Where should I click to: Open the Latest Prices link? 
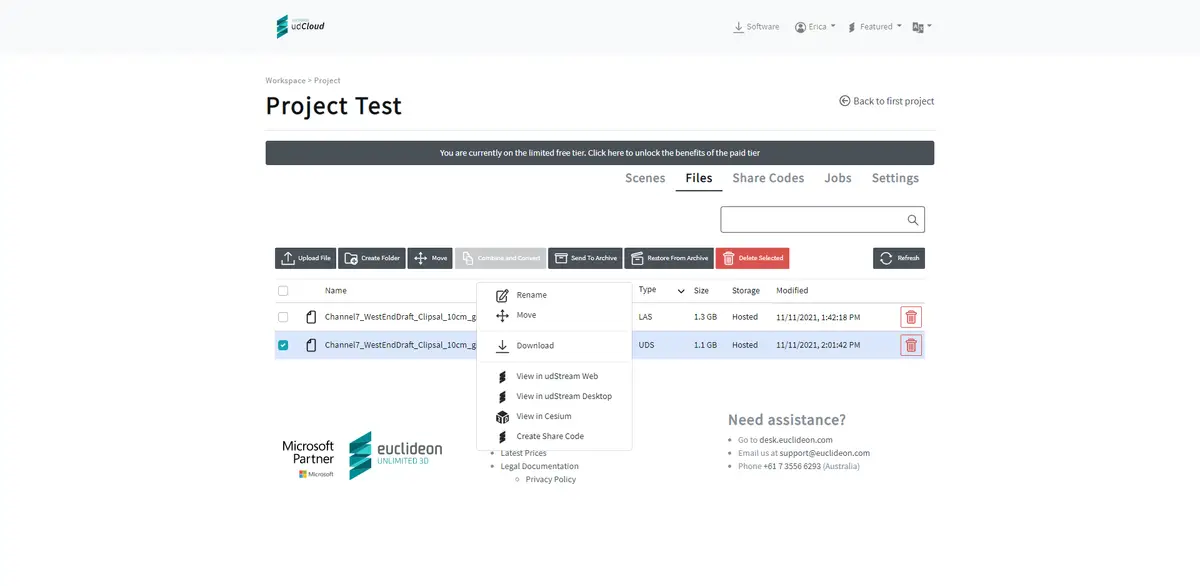523,453
